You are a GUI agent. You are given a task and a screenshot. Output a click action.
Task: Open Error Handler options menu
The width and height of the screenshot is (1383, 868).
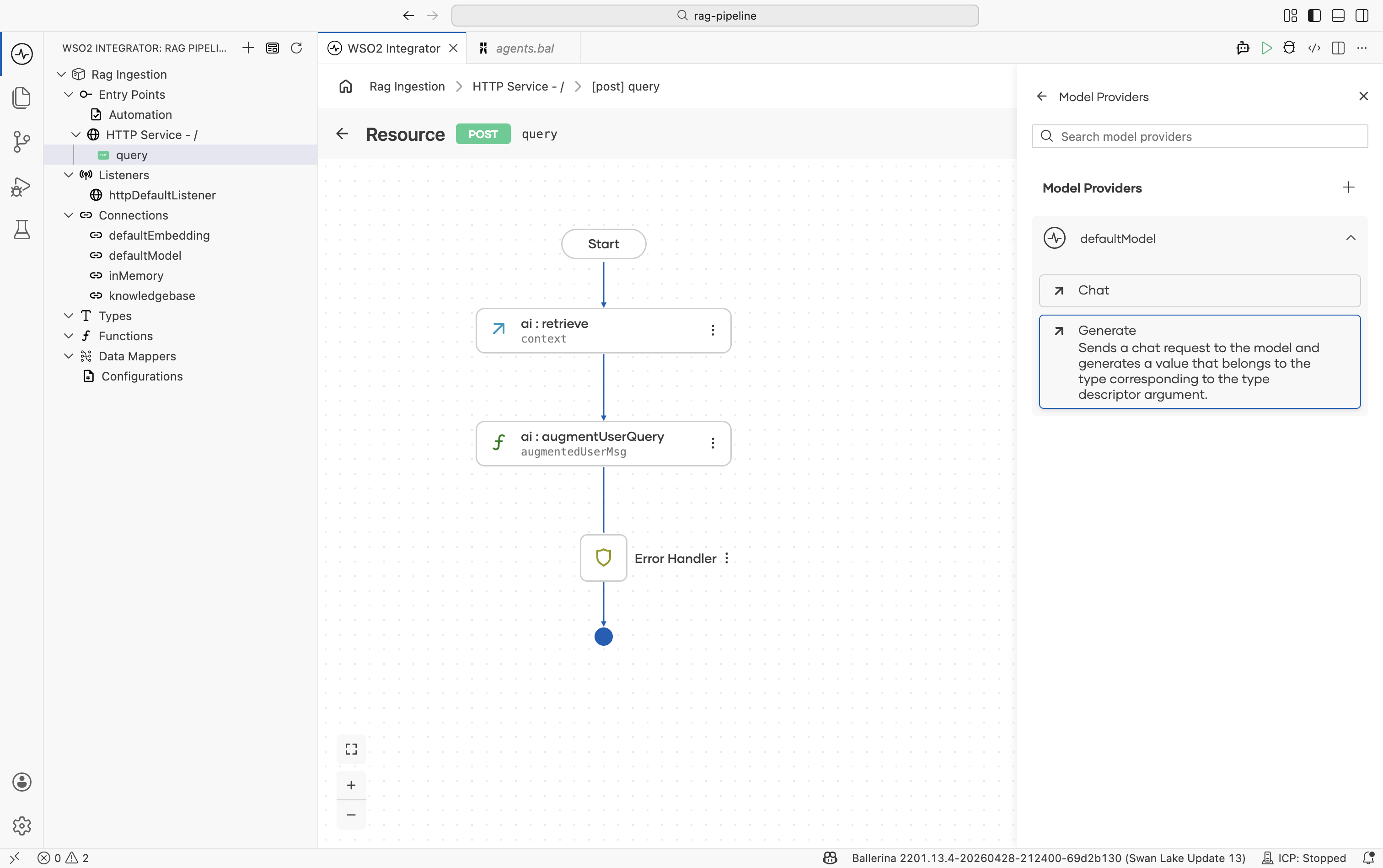(727, 558)
